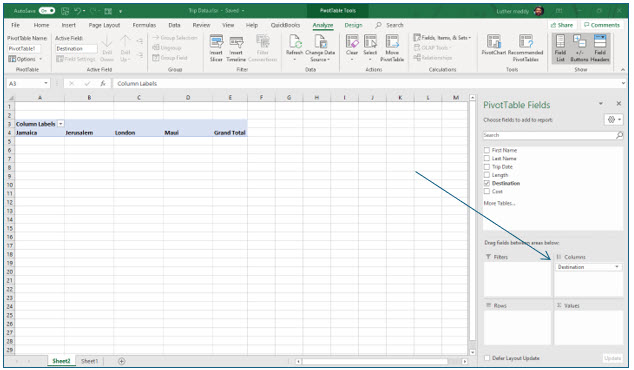634x370 pixels.
Task: Open the Options dropdown arrow
Action: (x=40, y=59)
